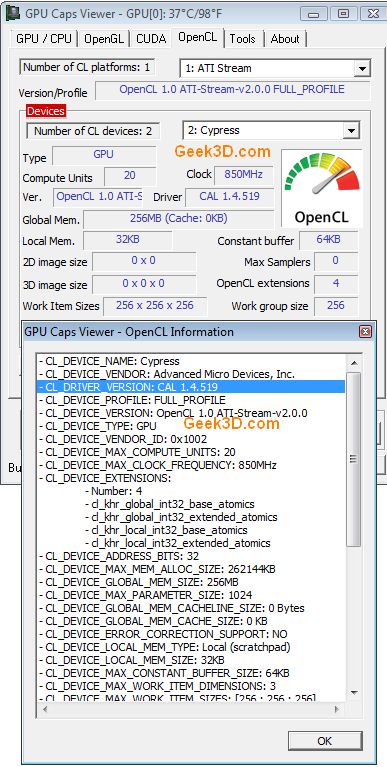
Task: Select the CUDA tab
Action: pyautogui.click(x=151, y=39)
